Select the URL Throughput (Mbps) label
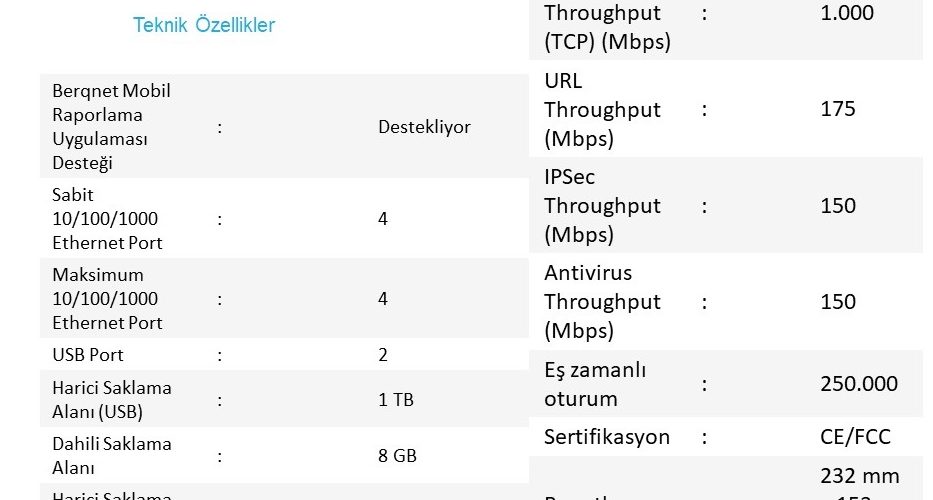The width and height of the screenshot is (933, 500). [x=602, y=110]
